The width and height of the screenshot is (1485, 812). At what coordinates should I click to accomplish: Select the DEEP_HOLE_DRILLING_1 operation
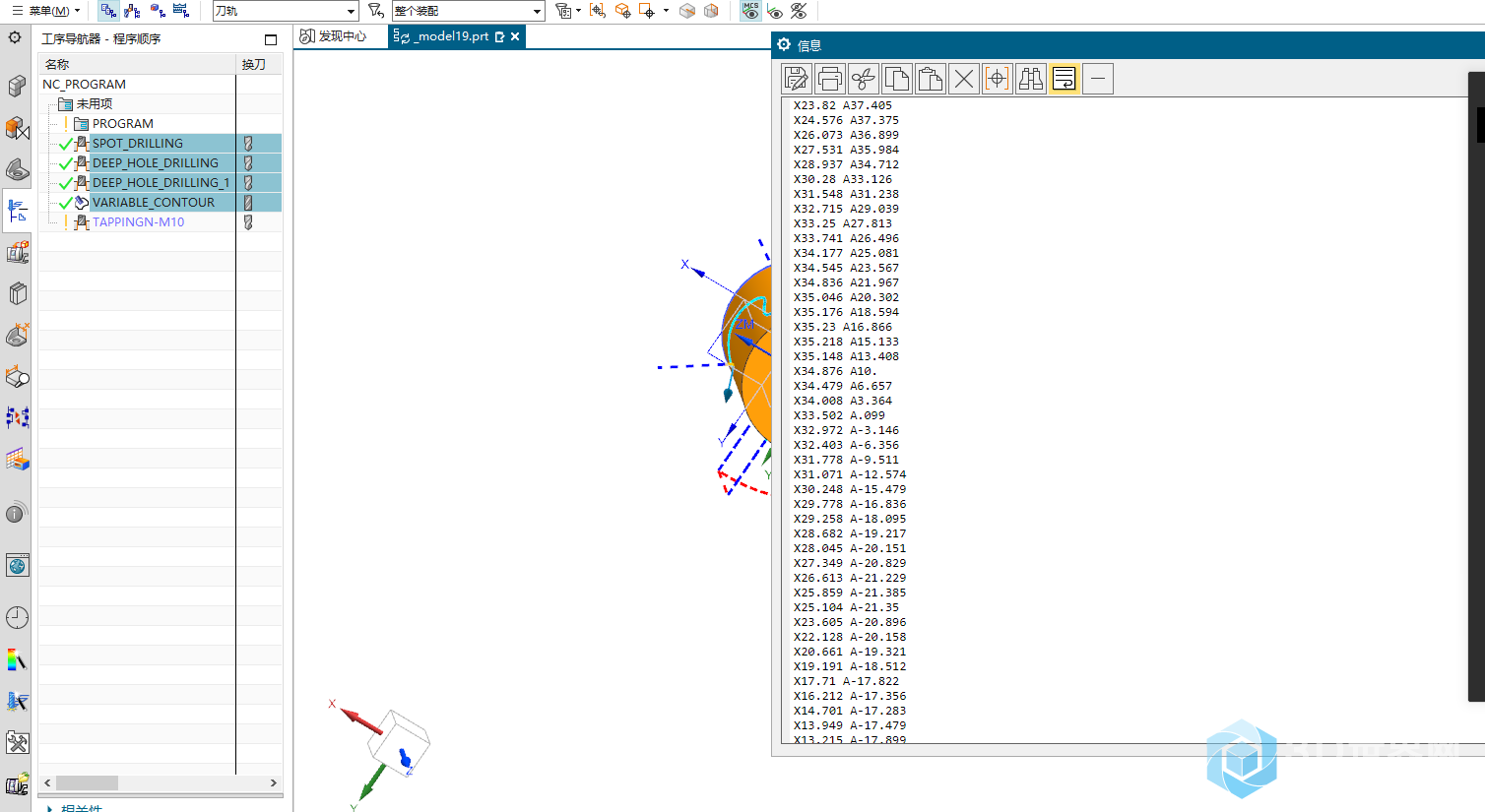point(161,182)
